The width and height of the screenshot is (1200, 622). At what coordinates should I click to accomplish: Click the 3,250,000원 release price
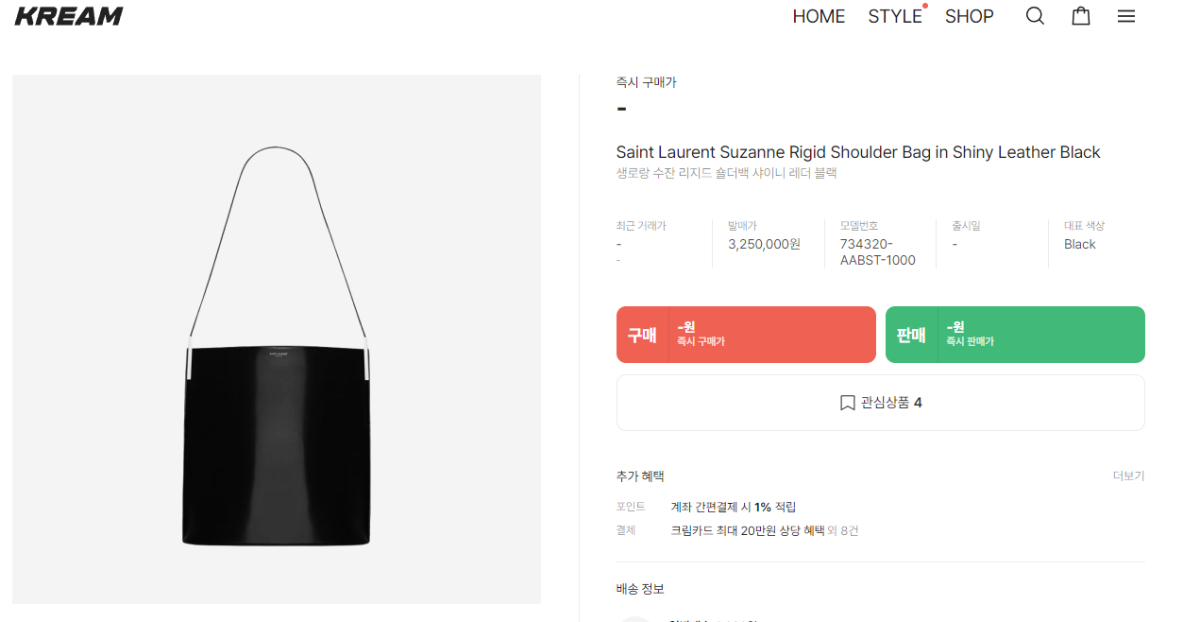(764, 244)
